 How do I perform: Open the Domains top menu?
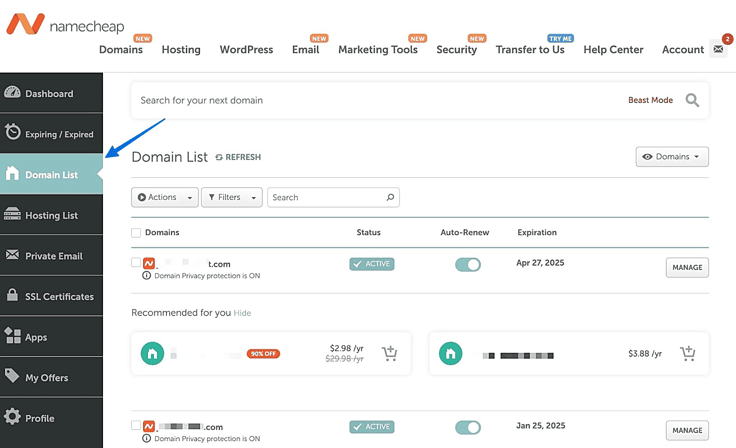click(x=121, y=49)
